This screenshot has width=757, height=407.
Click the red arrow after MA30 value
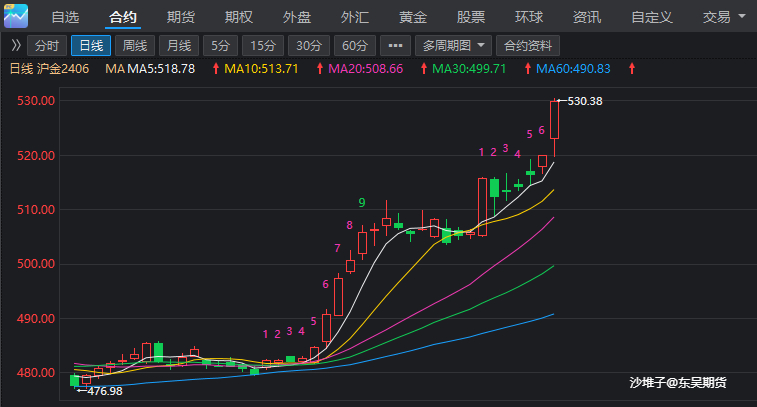tap(528, 69)
